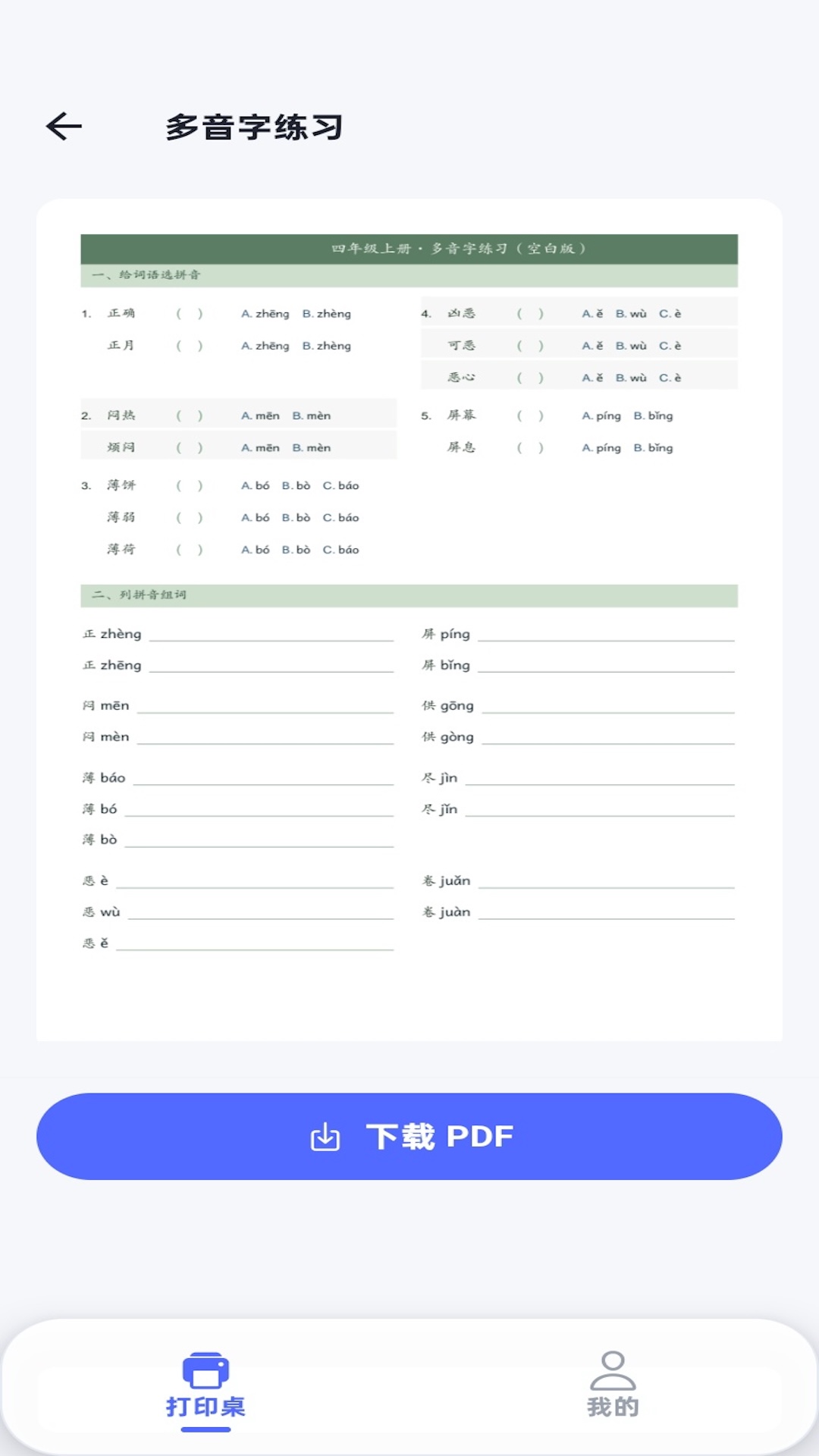Image resolution: width=819 pixels, height=1456 pixels.
Task: Click the answer bracket beside 闷热
Action: click(190, 416)
